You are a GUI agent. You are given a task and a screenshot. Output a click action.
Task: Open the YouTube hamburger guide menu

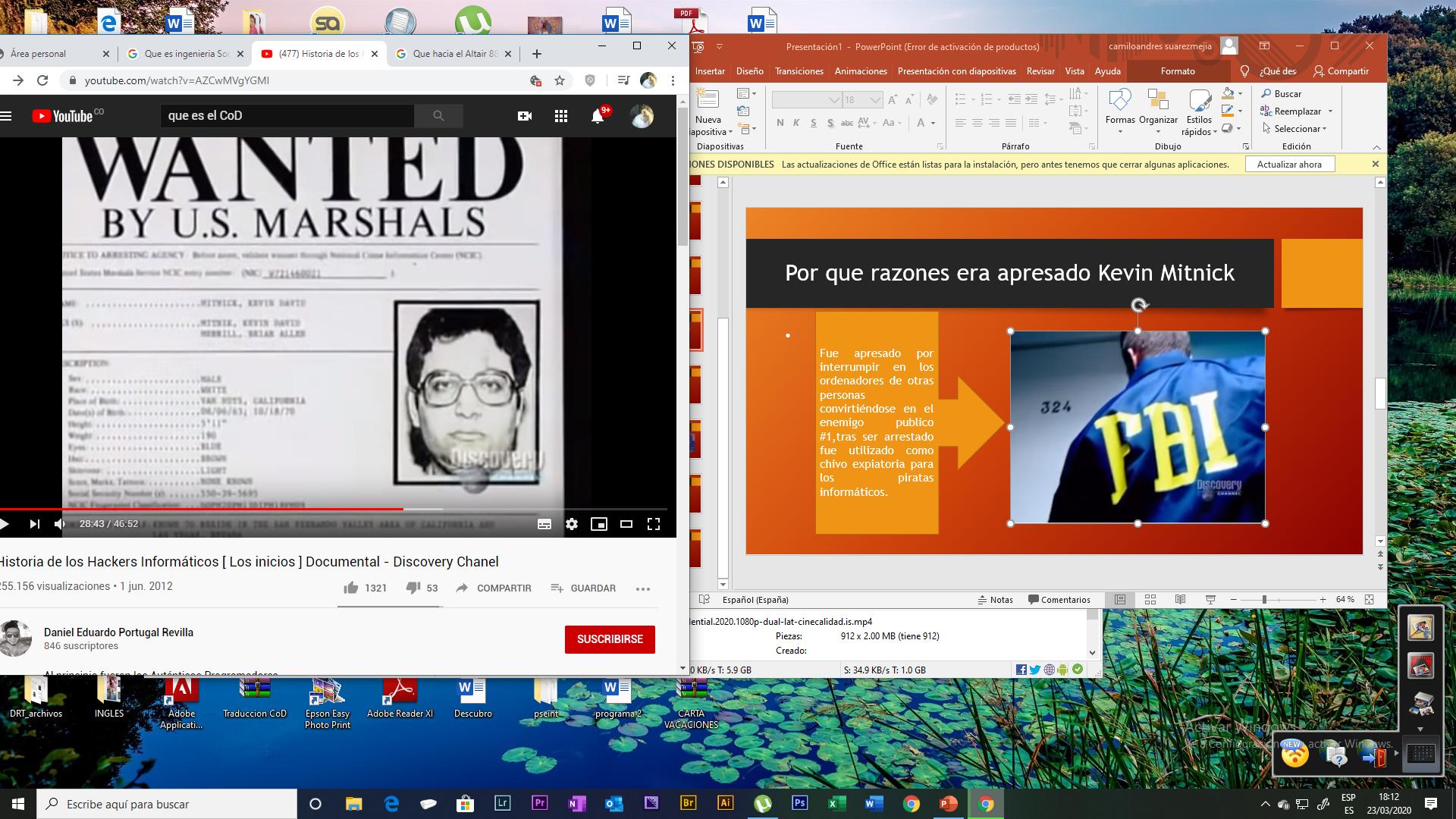pos(6,116)
